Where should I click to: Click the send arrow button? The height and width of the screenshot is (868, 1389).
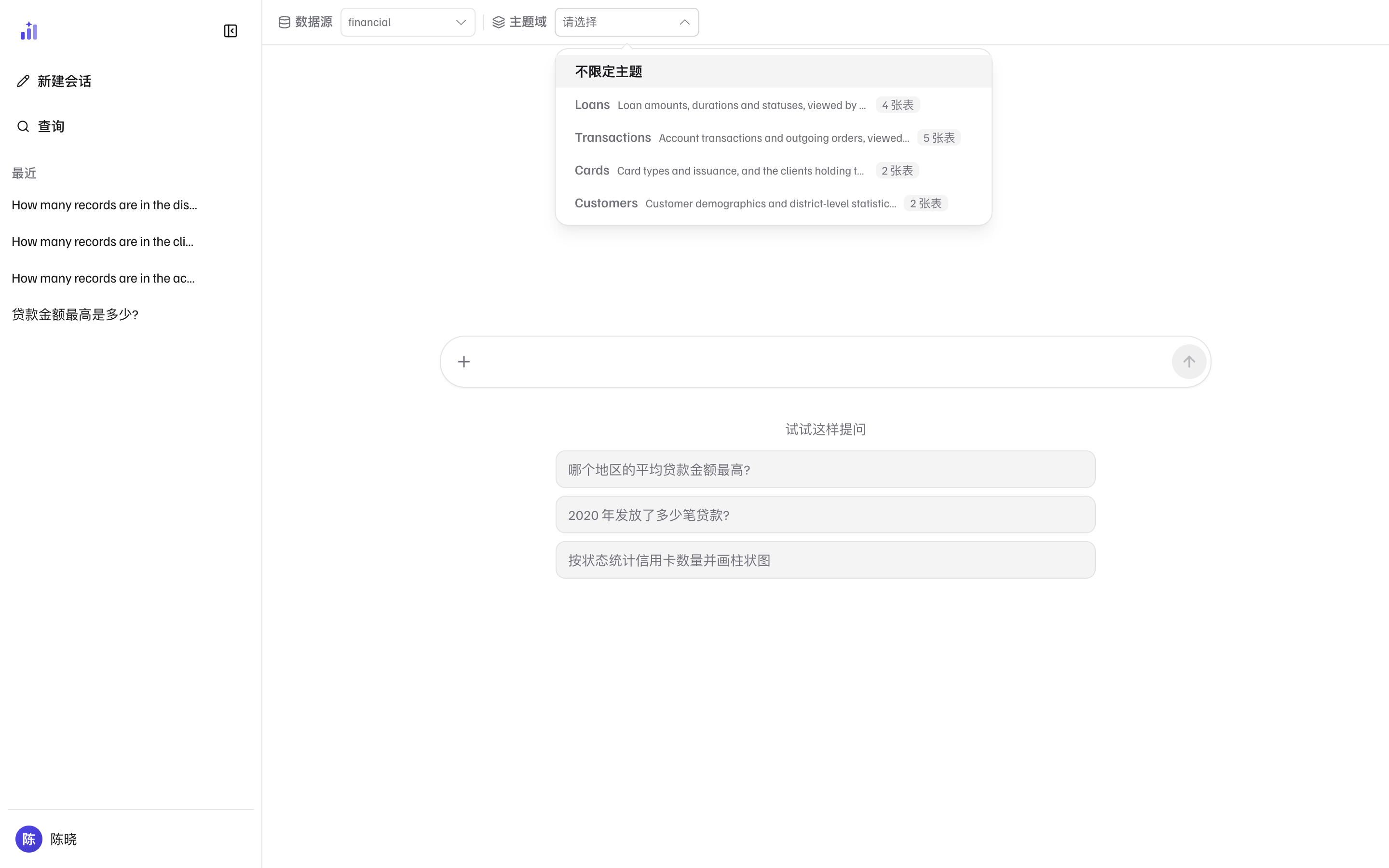point(1189,362)
